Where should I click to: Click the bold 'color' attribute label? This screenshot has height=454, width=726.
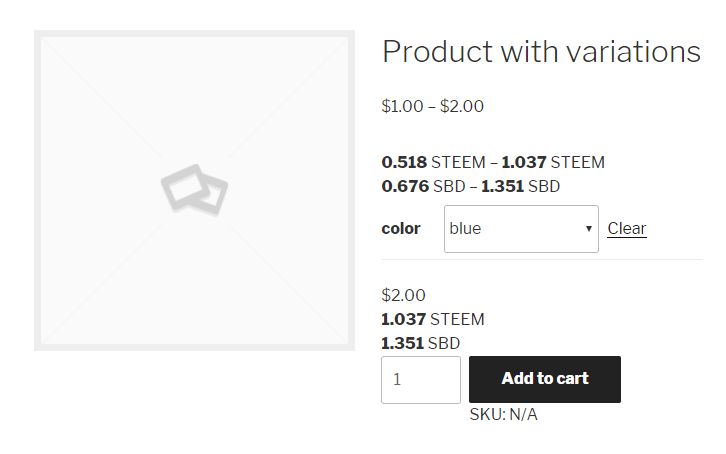point(401,229)
